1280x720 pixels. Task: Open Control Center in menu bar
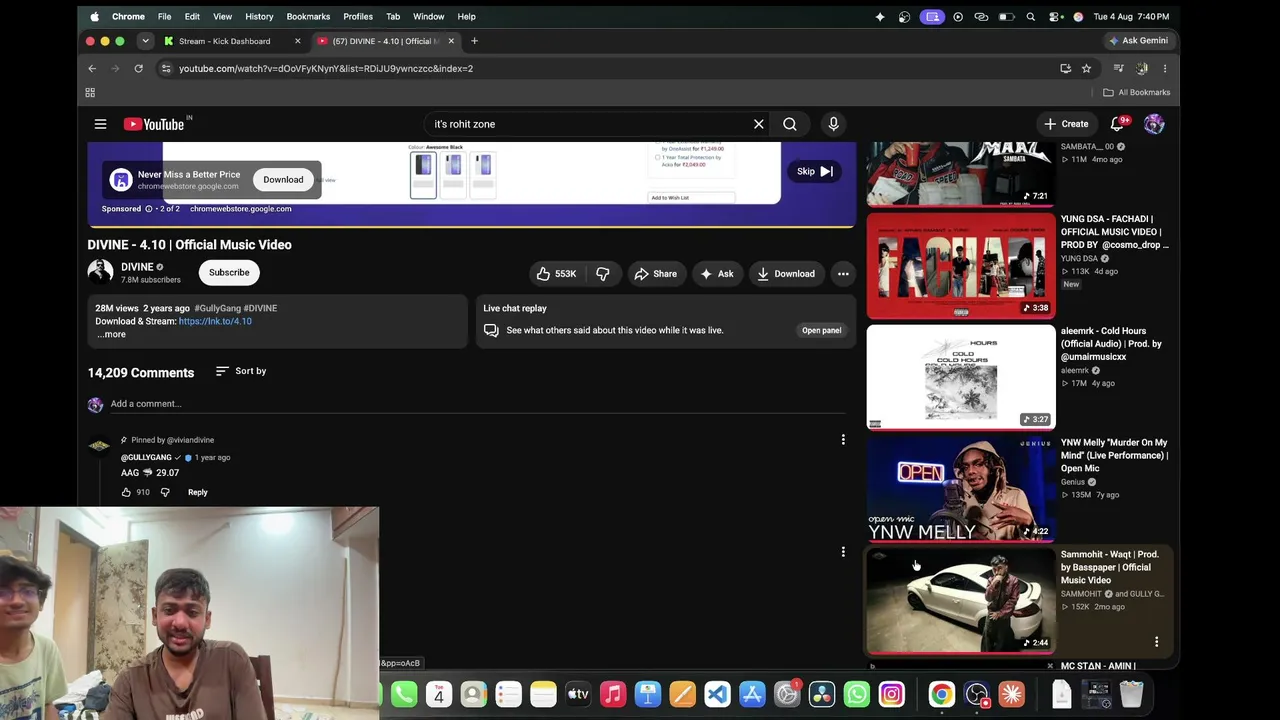[1055, 17]
